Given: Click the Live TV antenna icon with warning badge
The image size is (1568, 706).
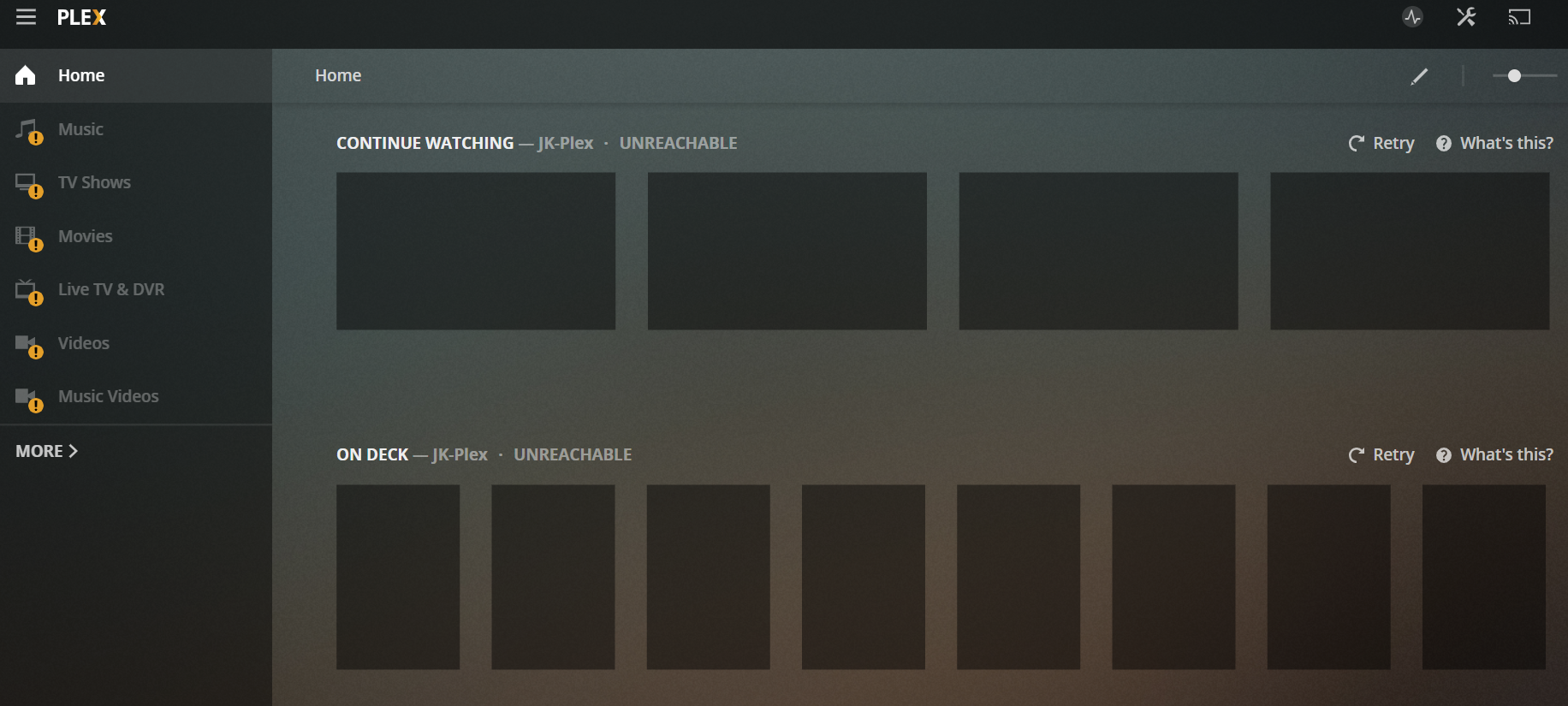Looking at the screenshot, I should click(x=28, y=292).
